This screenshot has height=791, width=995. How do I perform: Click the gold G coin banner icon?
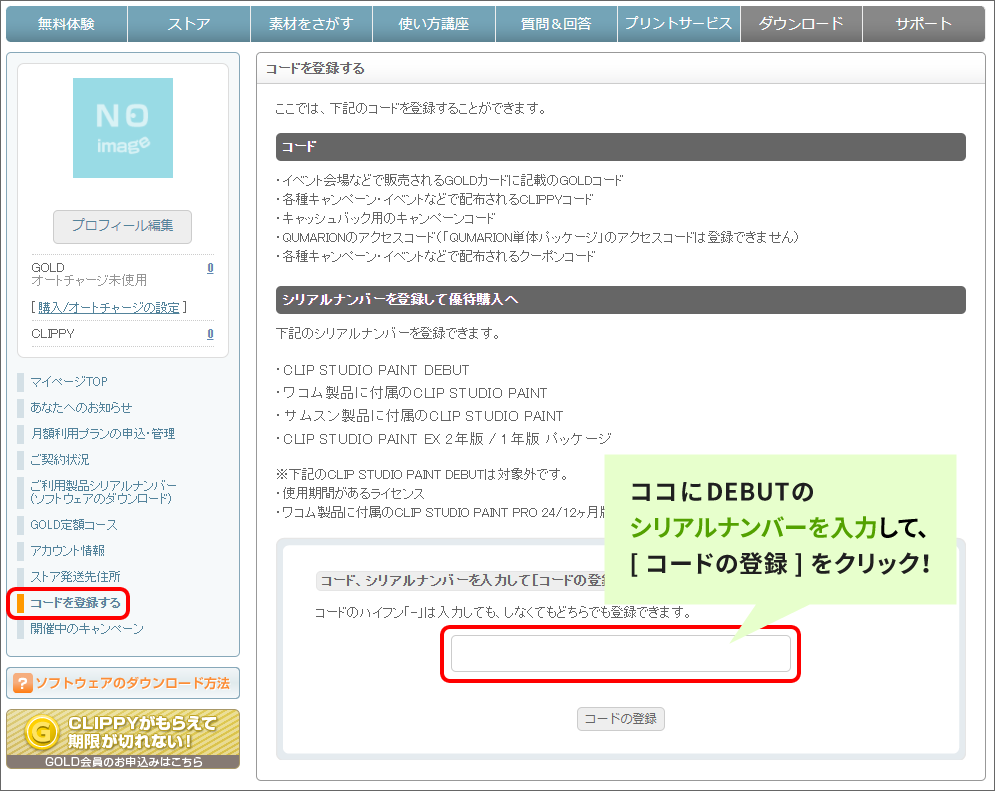[x=39, y=734]
